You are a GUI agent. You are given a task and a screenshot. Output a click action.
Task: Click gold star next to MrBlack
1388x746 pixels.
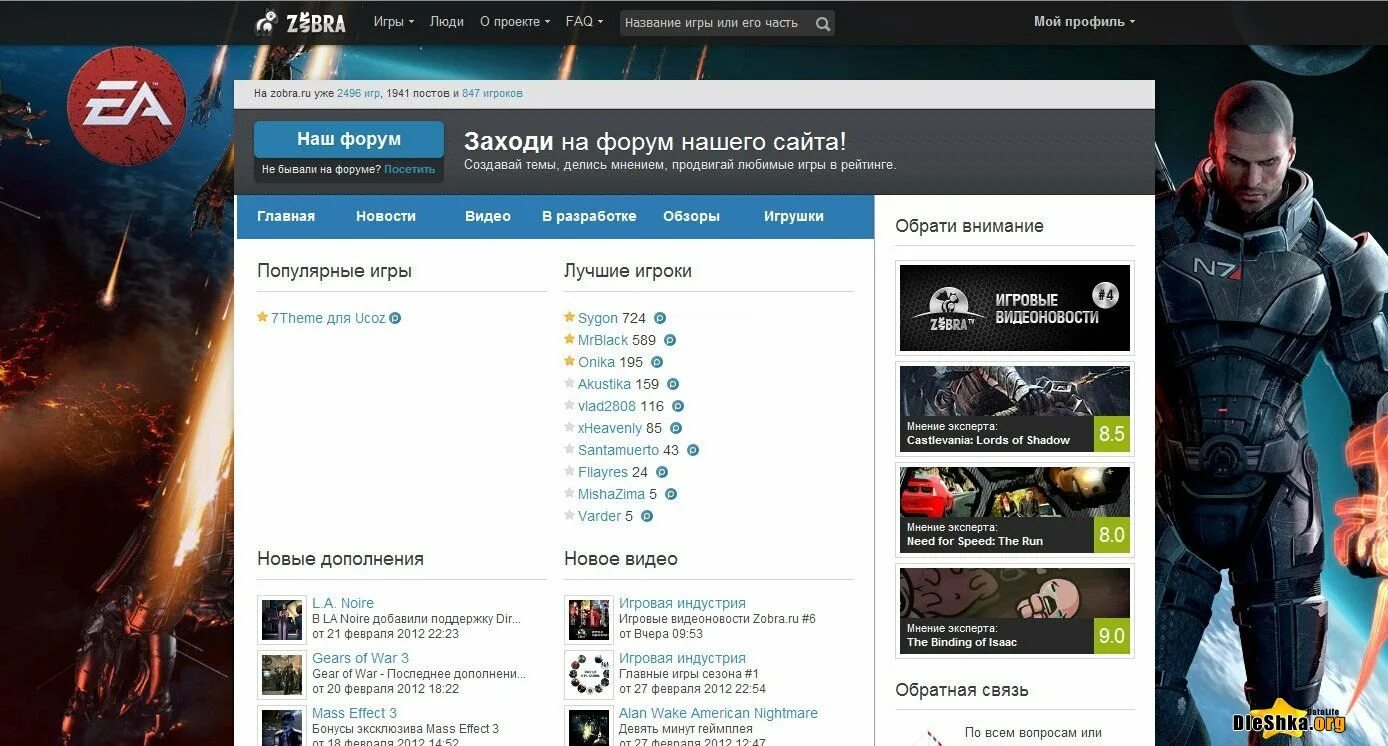(x=569, y=339)
